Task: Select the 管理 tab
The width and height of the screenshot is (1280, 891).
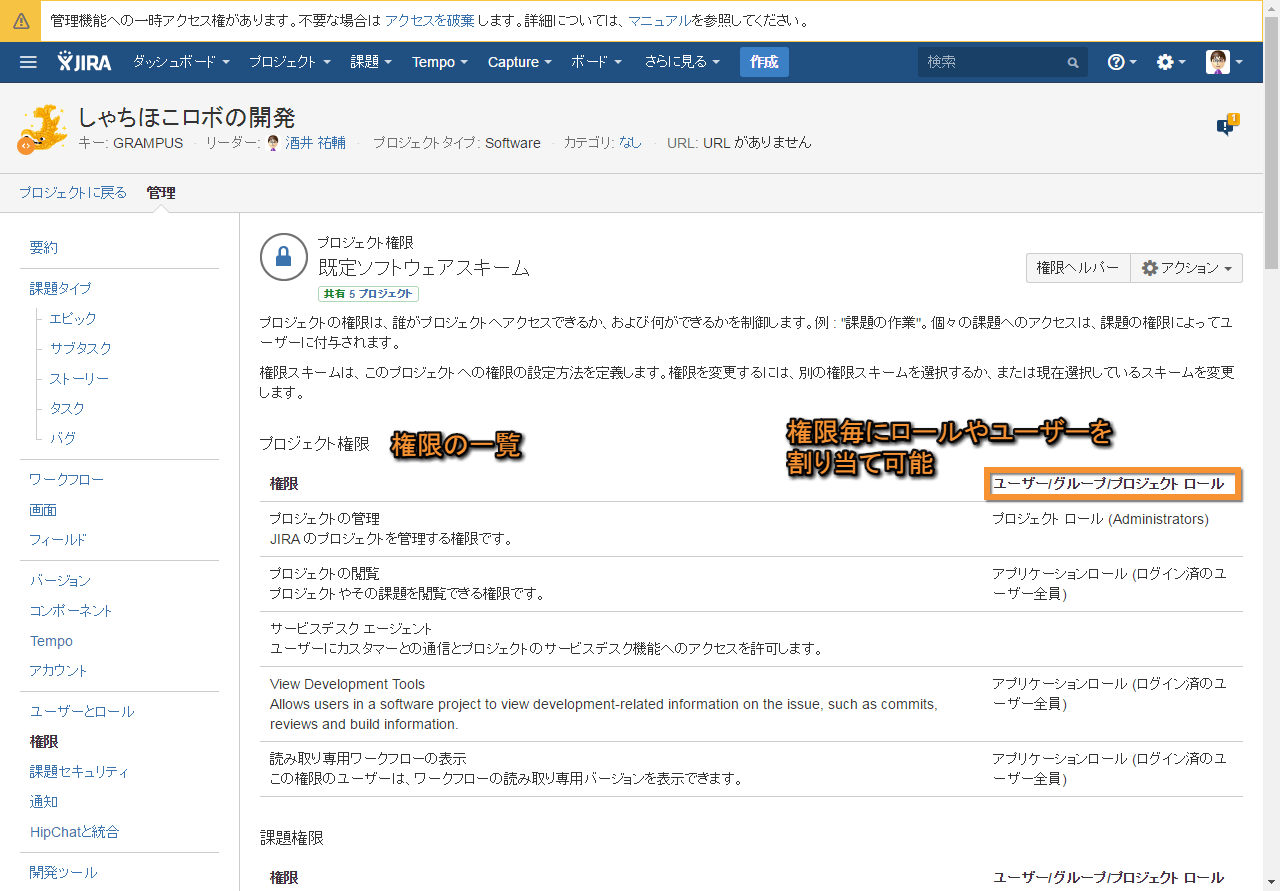Action: pos(161,193)
